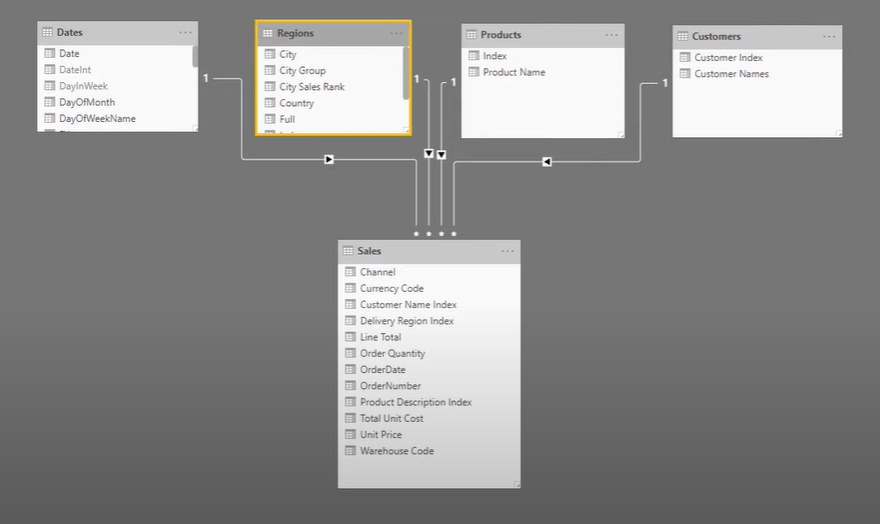Select the Regions table header
The width and height of the screenshot is (880, 524).
pos(333,33)
